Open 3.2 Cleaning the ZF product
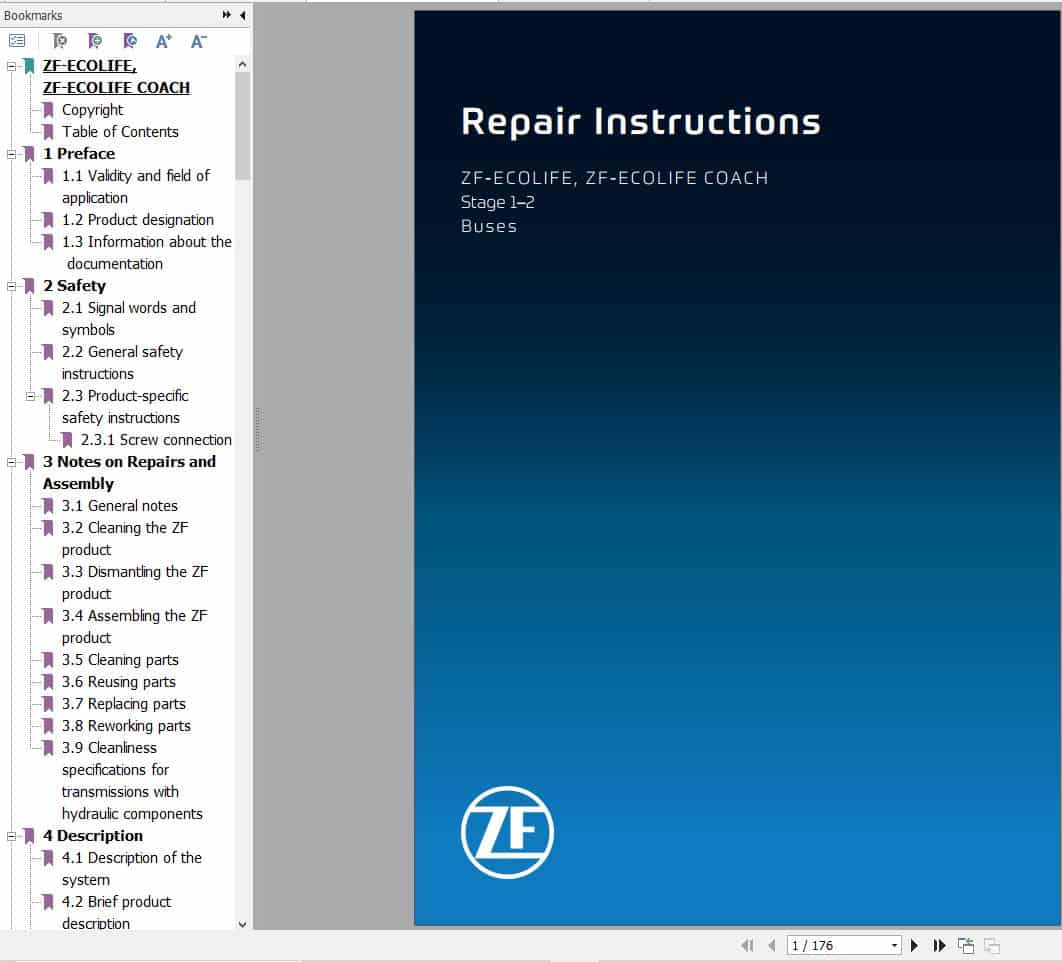 tap(125, 539)
